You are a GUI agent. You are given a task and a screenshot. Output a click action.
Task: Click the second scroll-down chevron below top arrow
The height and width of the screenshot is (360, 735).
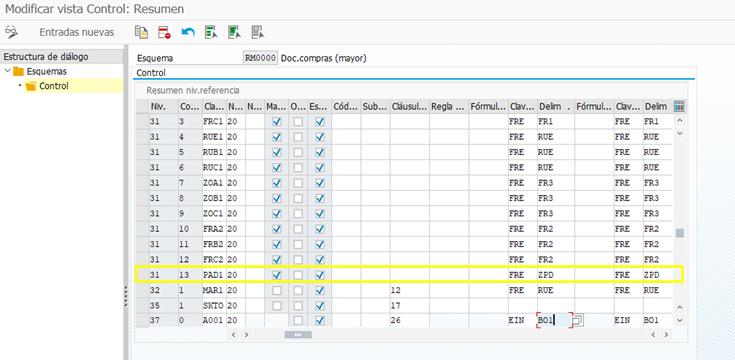679,133
